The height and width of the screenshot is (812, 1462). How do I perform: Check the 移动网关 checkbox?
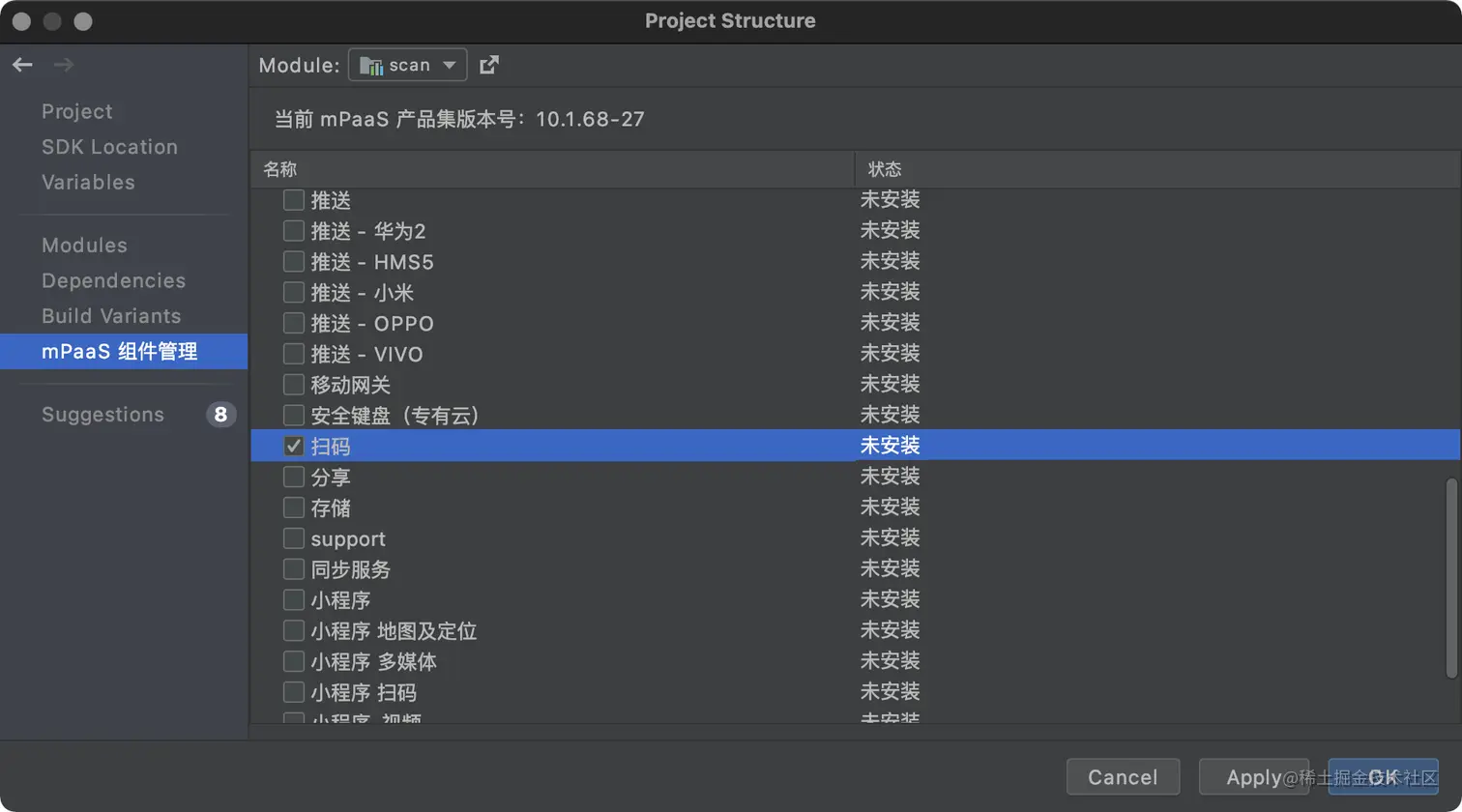point(294,385)
